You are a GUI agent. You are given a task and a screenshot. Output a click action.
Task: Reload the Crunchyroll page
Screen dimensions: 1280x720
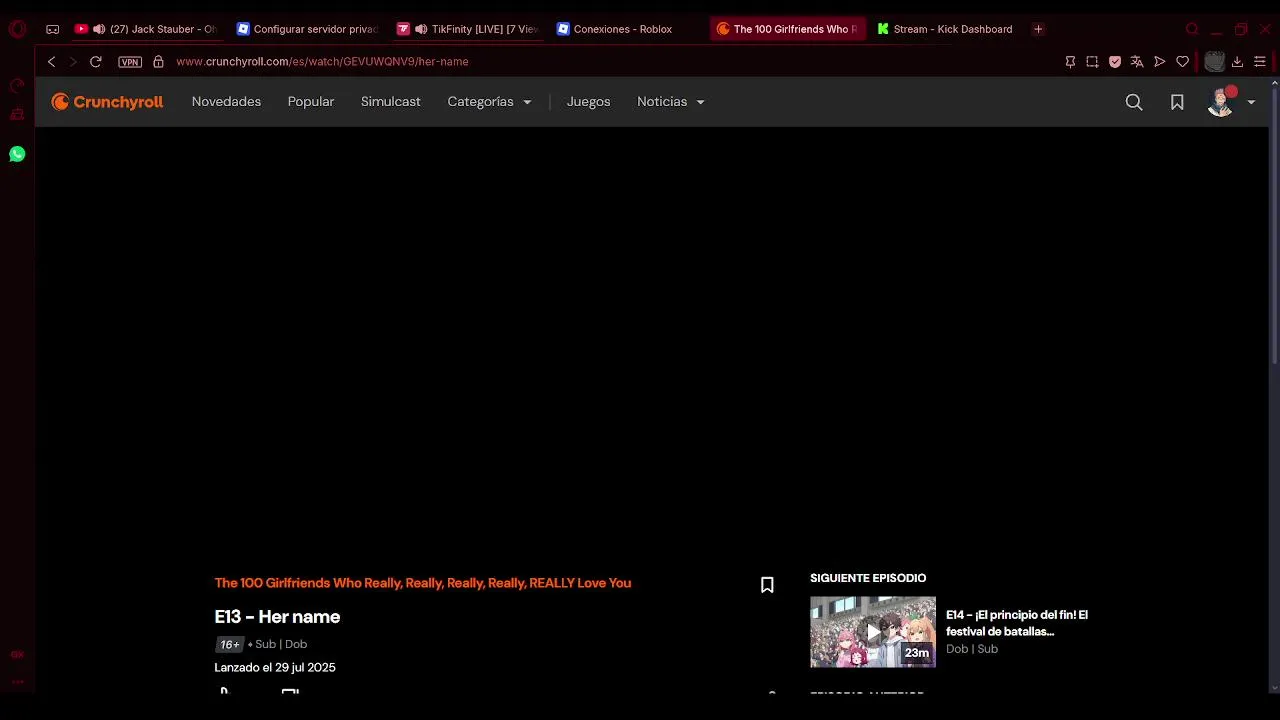(96, 62)
